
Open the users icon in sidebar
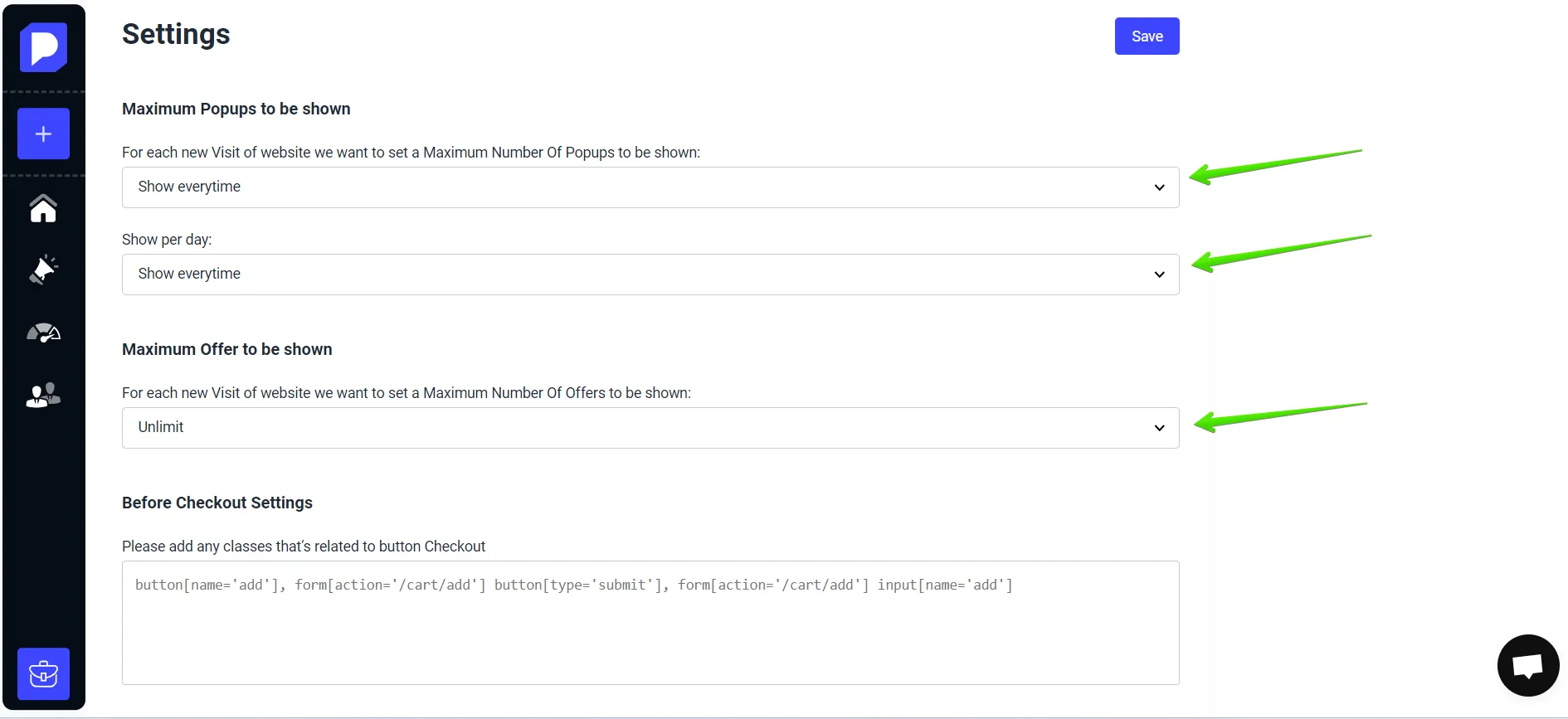pyautogui.click(x=43, y=395)
